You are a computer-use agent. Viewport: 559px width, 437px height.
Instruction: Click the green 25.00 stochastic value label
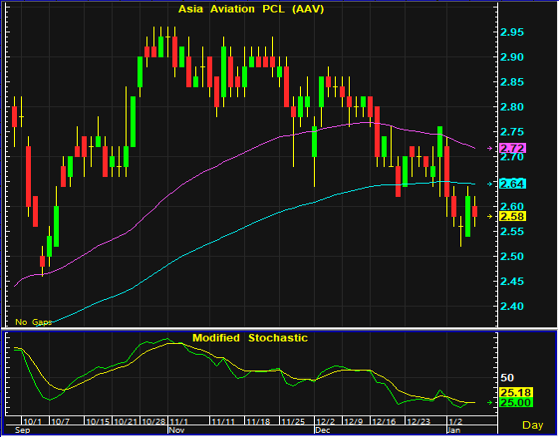coord(516,402)
